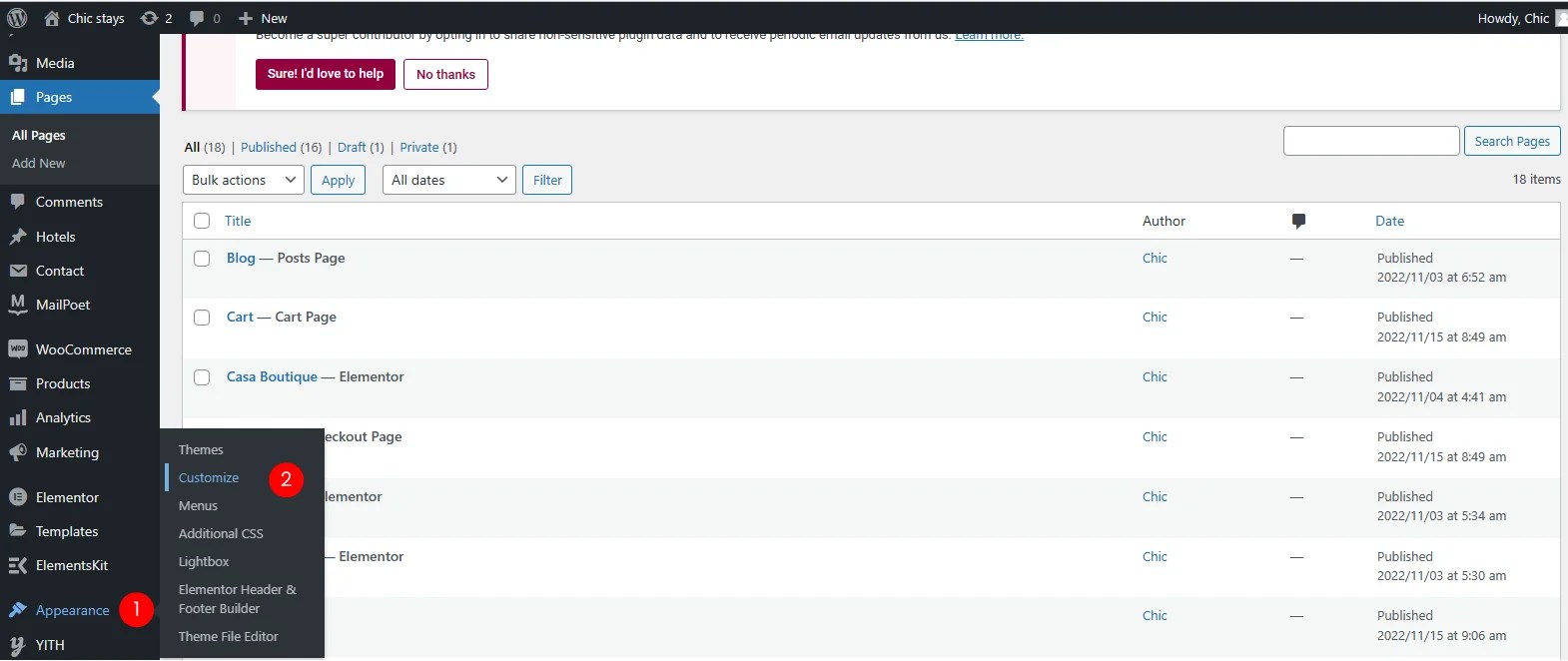Viewport: 1568px width, 661px height.
Task: Open the Contact envelope icon
Action: point(18,271)
